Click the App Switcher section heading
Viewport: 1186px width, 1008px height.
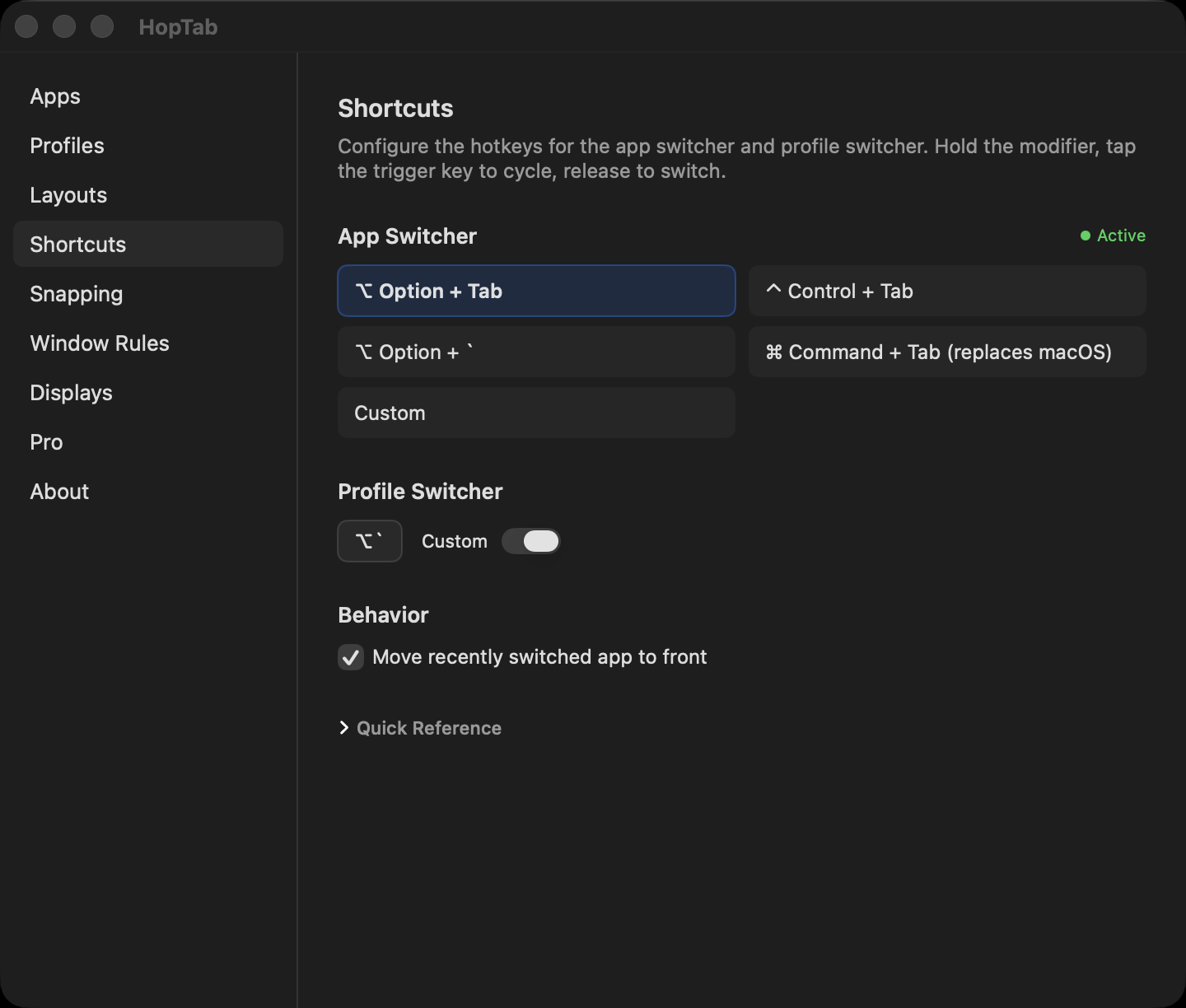coord(407,236)
